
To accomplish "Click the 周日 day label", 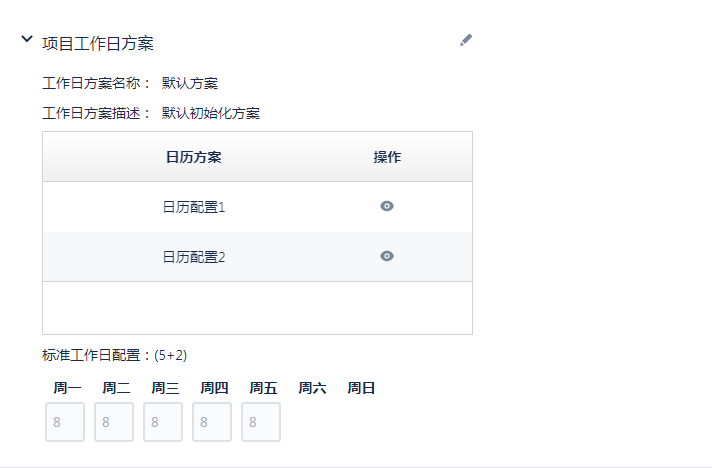I will 361,388.
